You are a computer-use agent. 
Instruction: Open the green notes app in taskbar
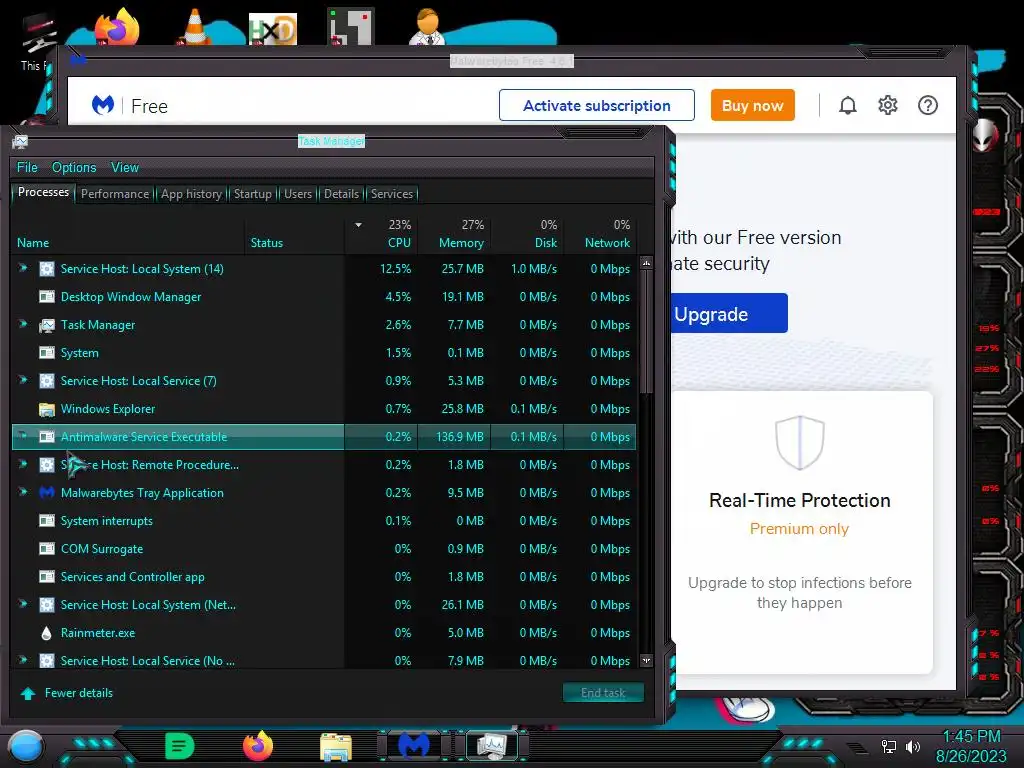(180, 746)
